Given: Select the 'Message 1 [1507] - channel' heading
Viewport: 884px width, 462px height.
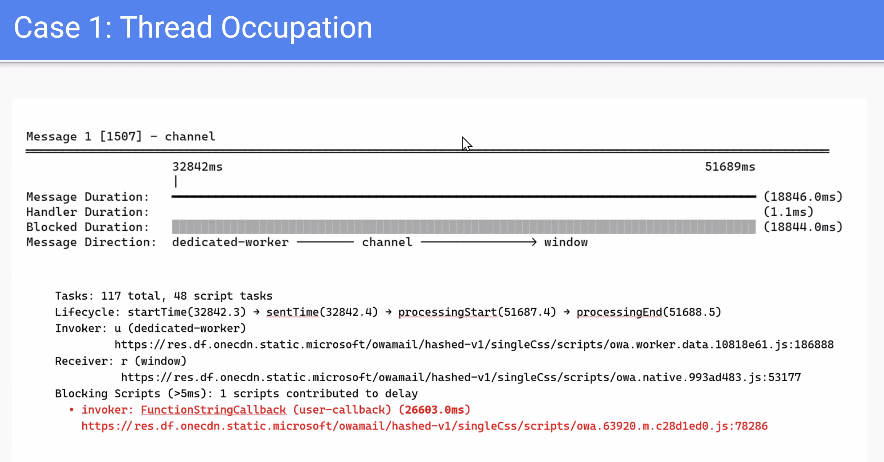Looking at the screenshot, I should 120,136.
